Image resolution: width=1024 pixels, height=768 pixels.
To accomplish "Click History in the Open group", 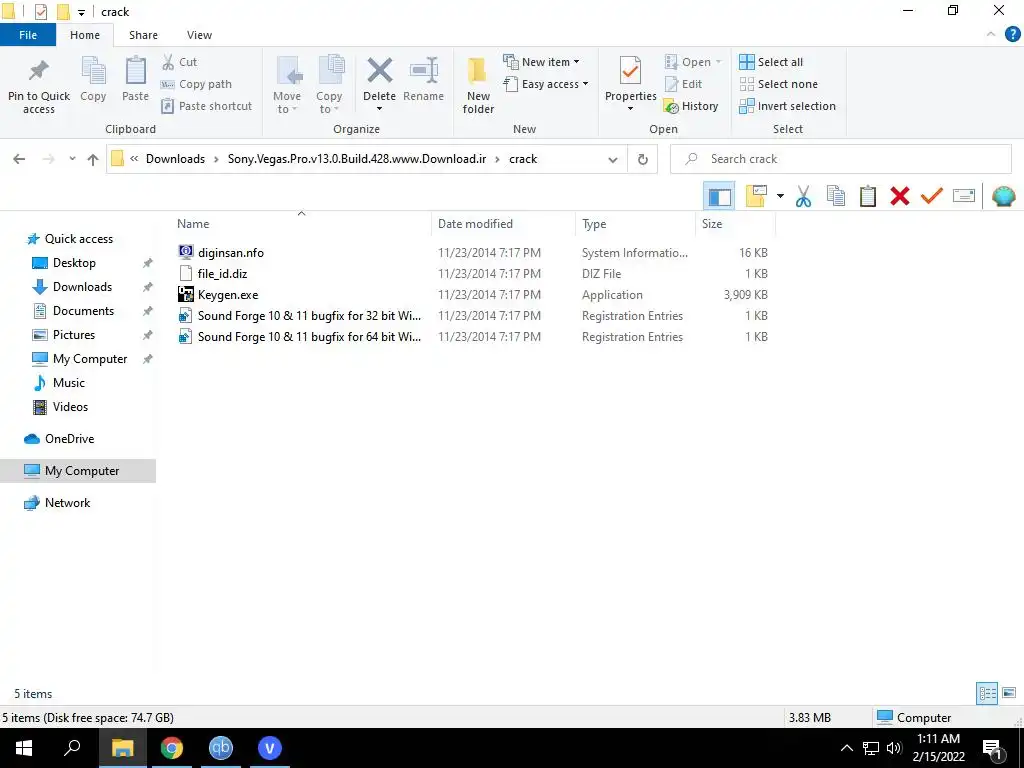I will coord(691,106).
